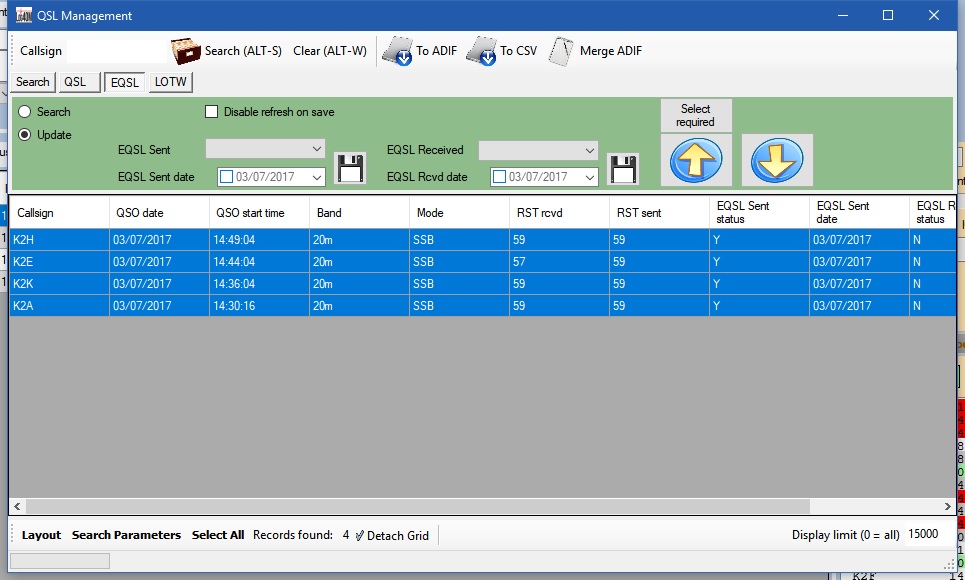Screen dimensions: 965x580
Task: Sort by QSO start time column header
Action: coord(259,212)
